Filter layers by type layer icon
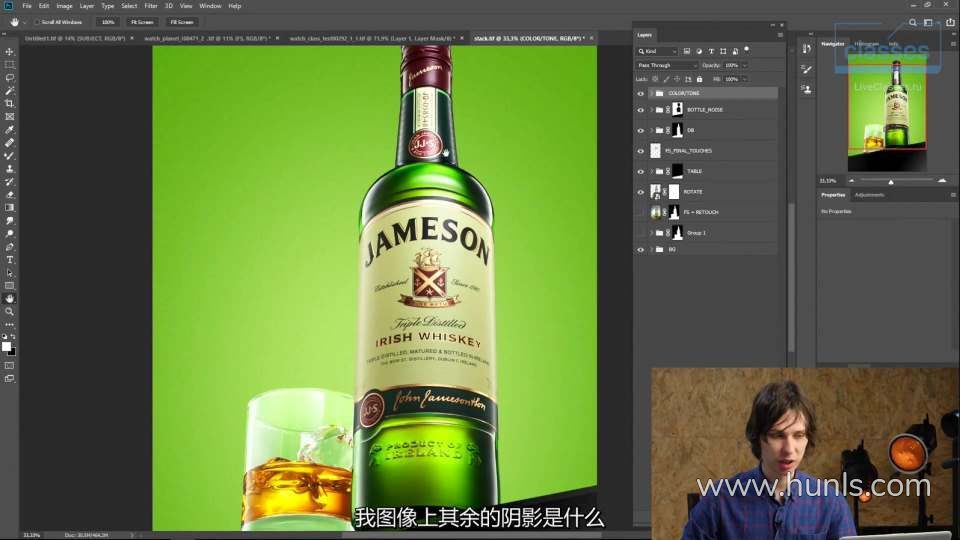960x540 pixels. tap(711, 51)
